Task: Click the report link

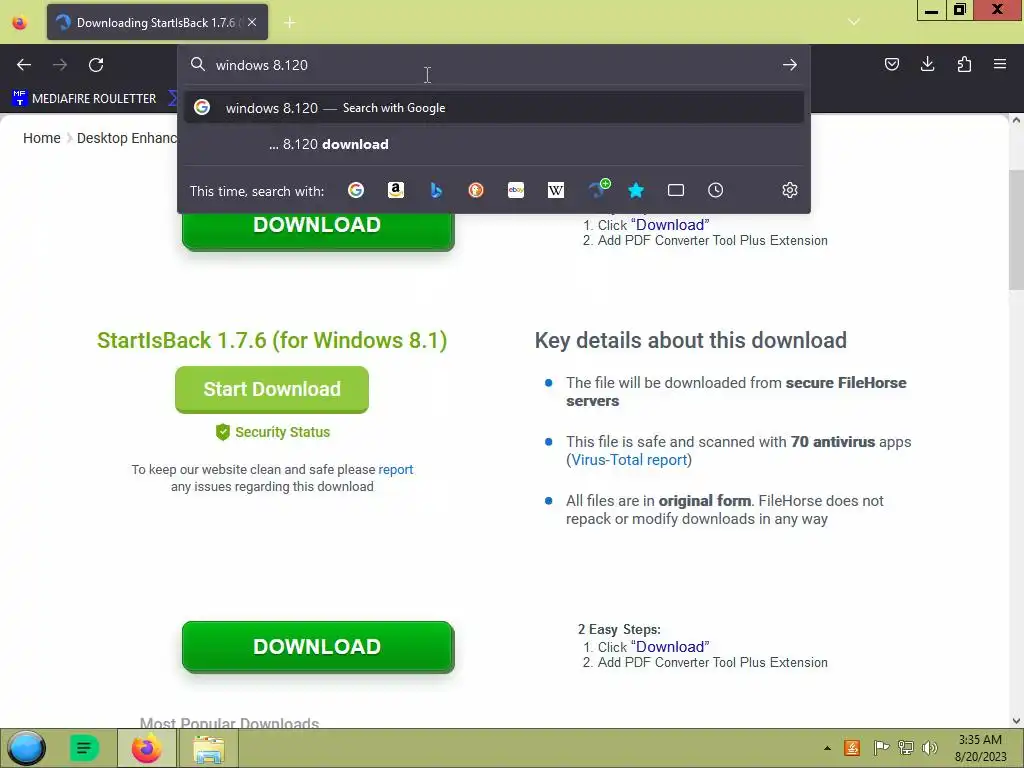Action: click(396, 470)
